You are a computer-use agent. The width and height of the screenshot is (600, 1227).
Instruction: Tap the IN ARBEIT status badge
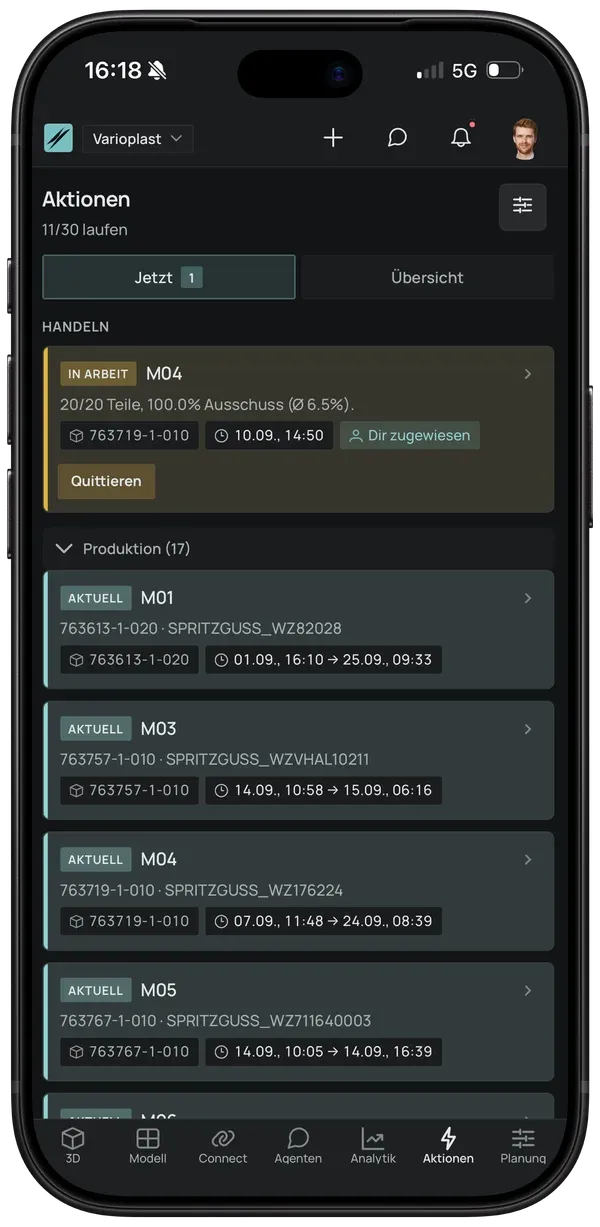98,374
